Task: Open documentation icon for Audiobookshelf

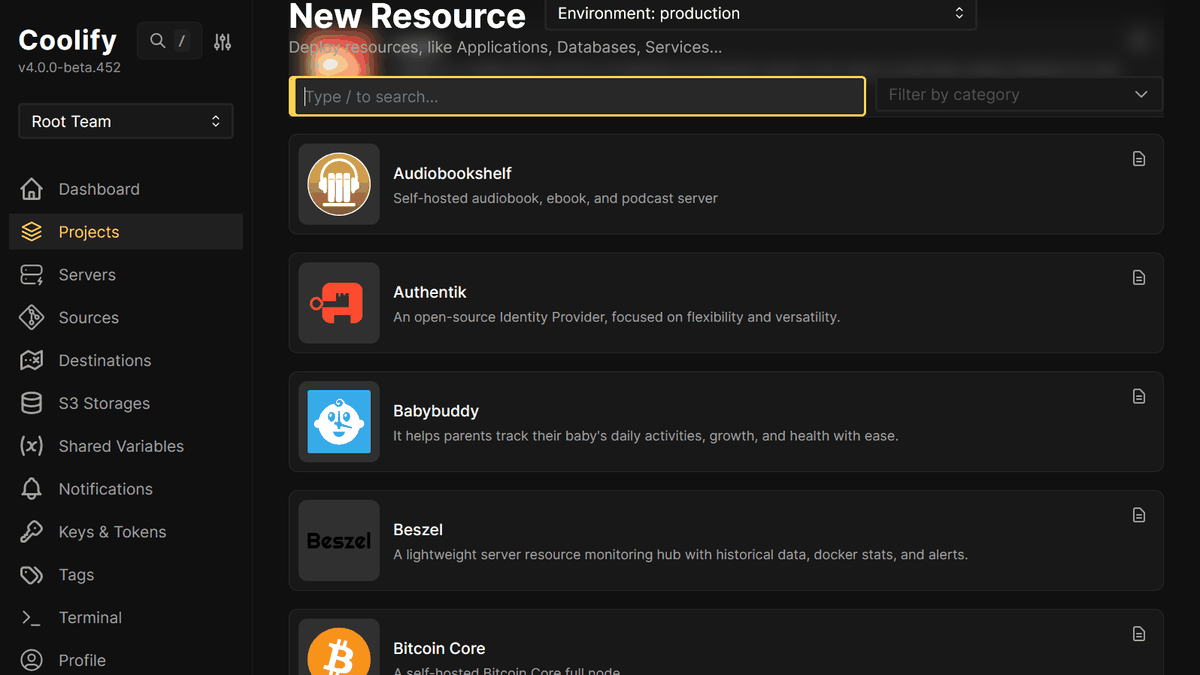Action: coord(1139,159)
